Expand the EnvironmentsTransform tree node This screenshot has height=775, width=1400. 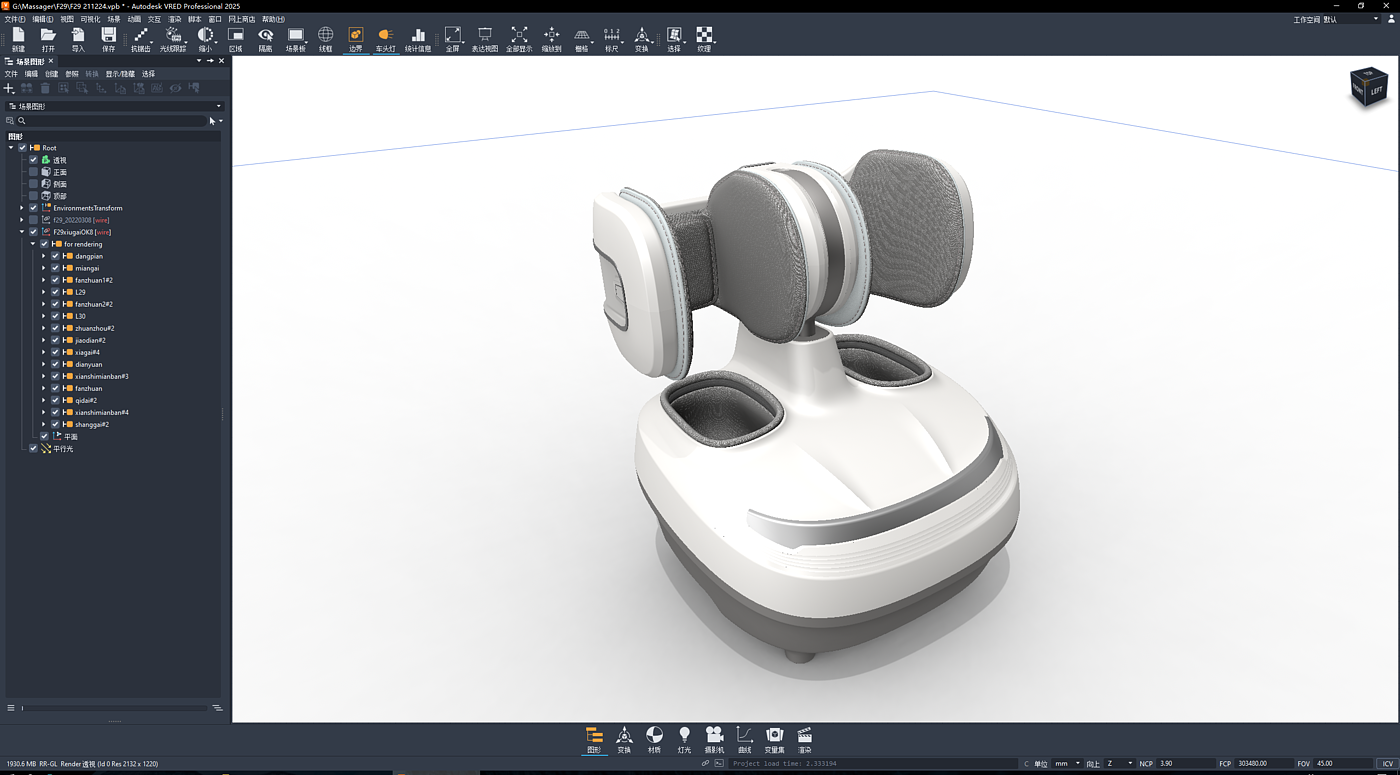22,208
